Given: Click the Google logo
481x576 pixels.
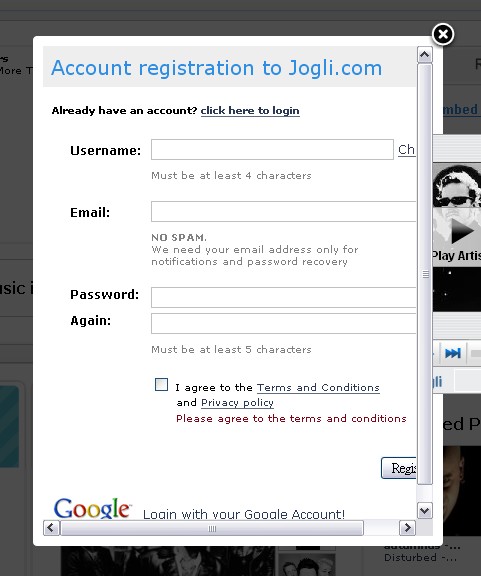Looking at the screenshot, I should coord(92,509).
